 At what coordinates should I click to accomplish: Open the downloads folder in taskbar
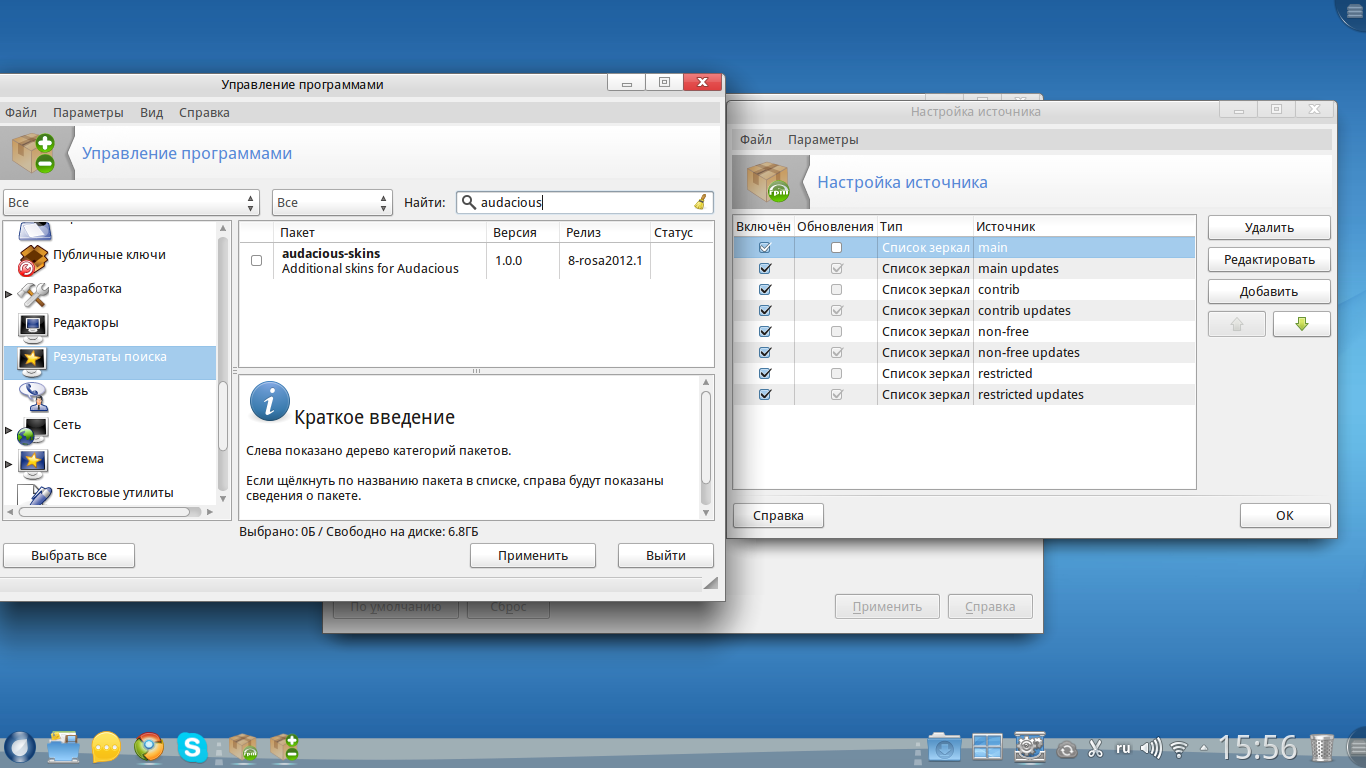pyautogui.click(x=944, y=747)
